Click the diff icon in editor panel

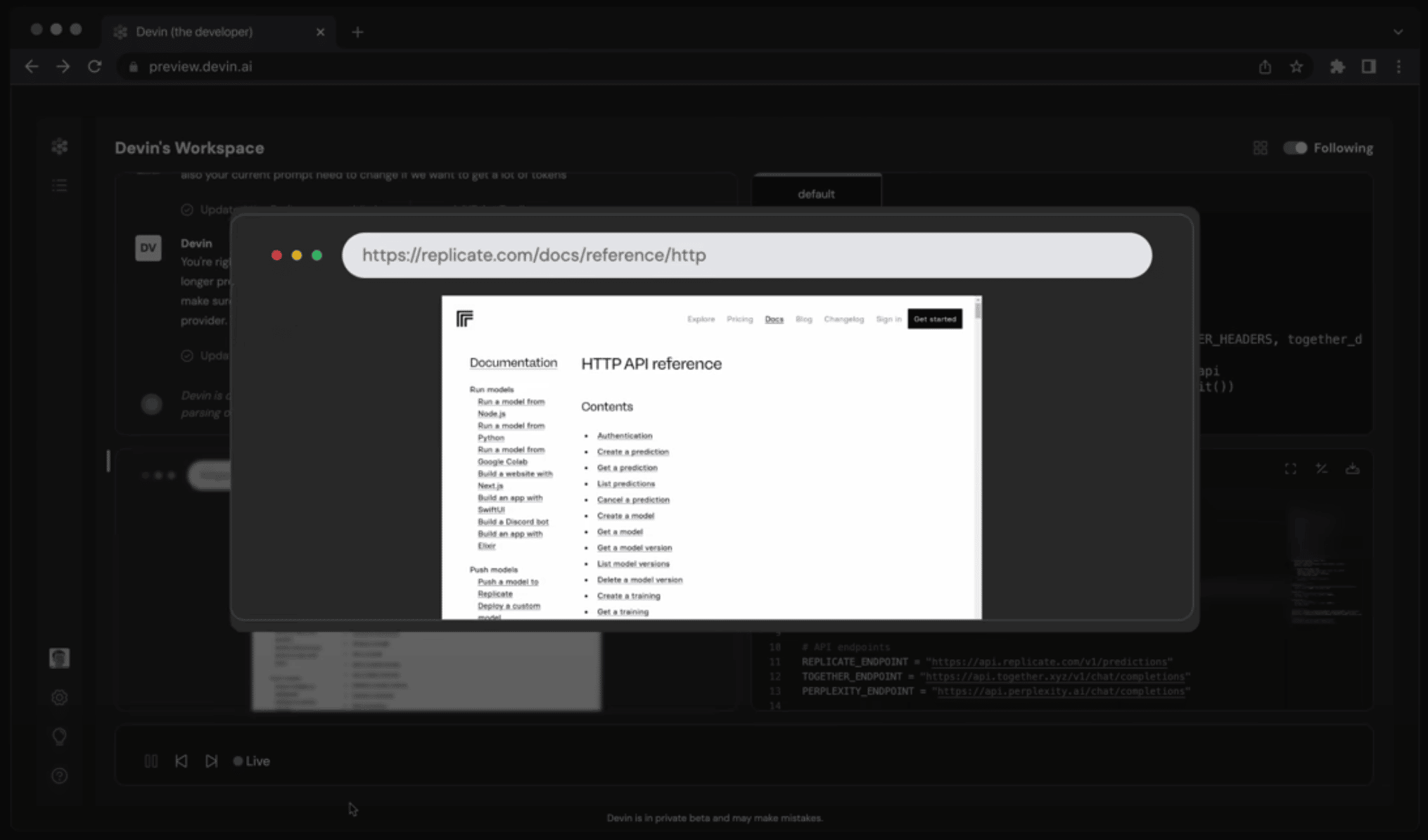pos(1321,469)
